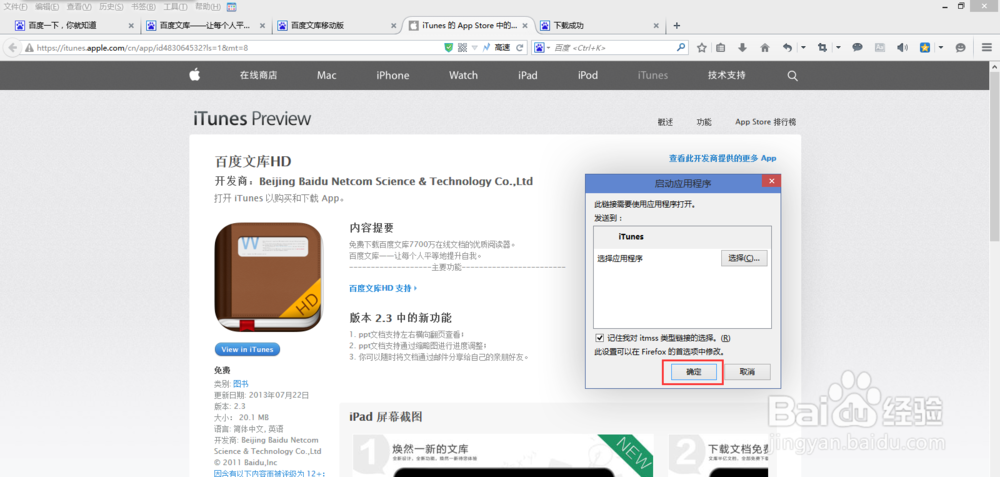
Task: Open the 历史 menu
Action: tap(112, 7)
